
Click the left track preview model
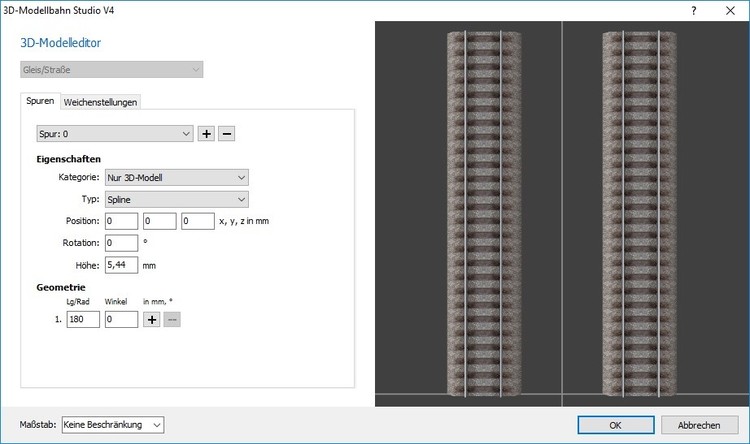coord(484,213)
